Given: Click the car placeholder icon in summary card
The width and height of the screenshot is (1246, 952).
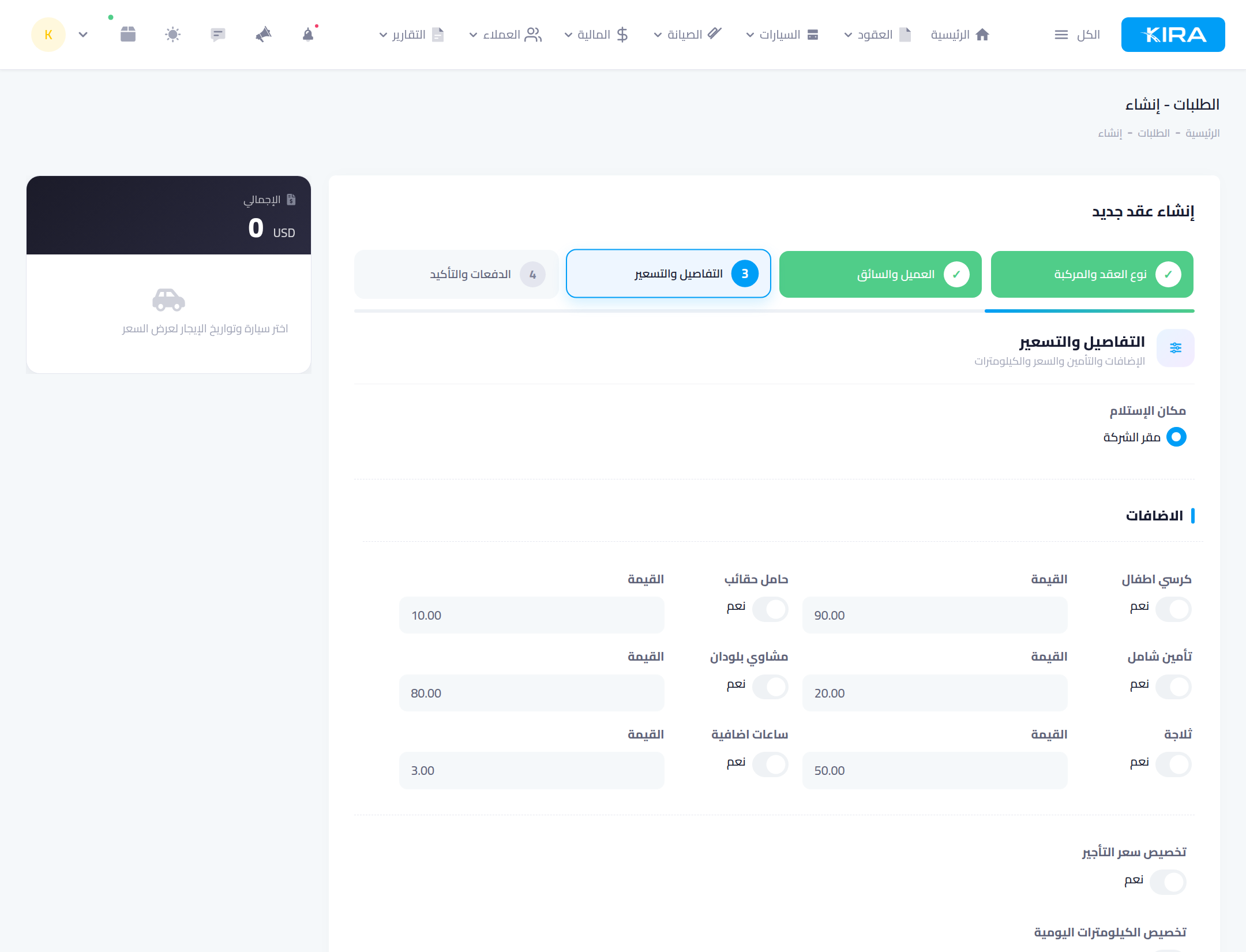Looking at the screenshot, I should point(168,299).
